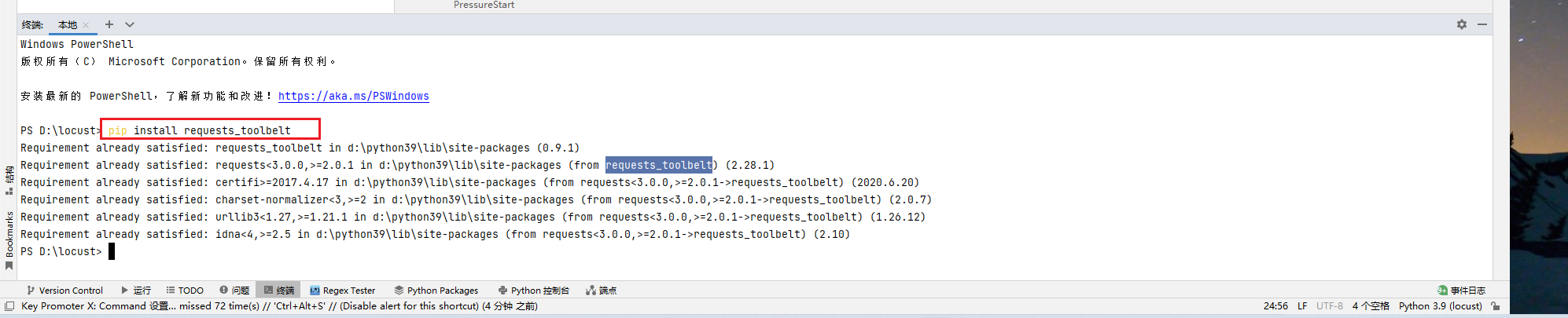The image size is (1568, 318).
Task: Open the Regex Tester tool window
Action: pyautogui.click(x=343, y=291)
